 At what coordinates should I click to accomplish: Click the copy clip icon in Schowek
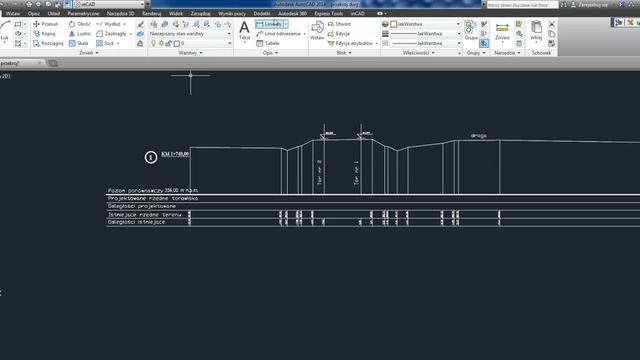coord(551,33)
